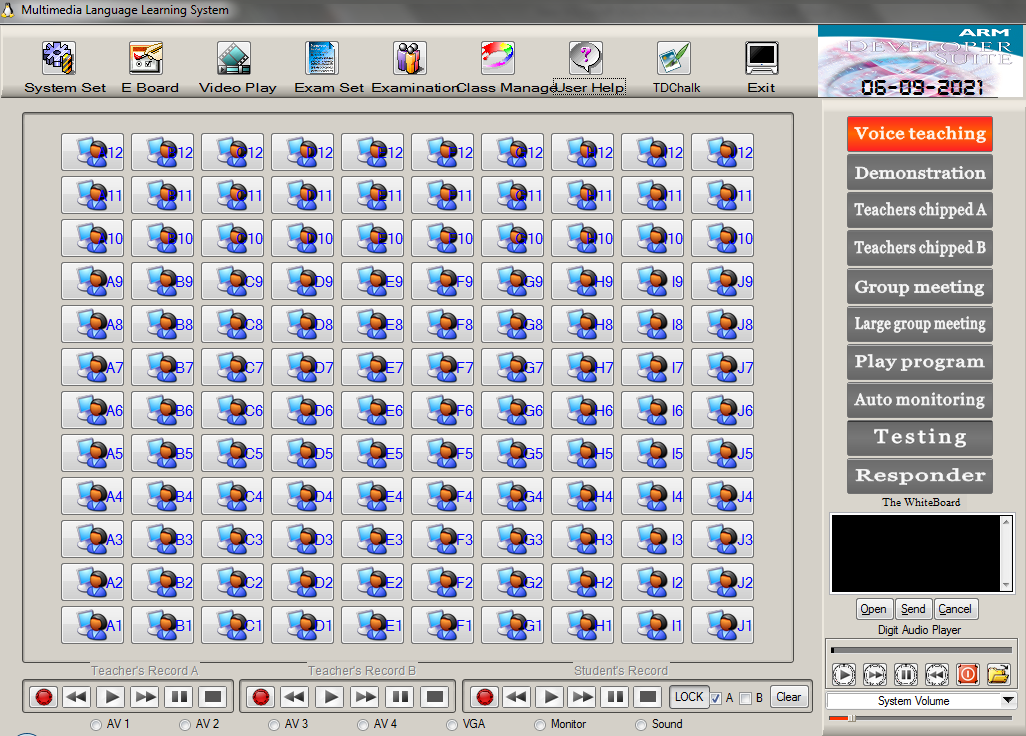Click the Send button under the whiteboard
1026x736 pixels.
913,609
